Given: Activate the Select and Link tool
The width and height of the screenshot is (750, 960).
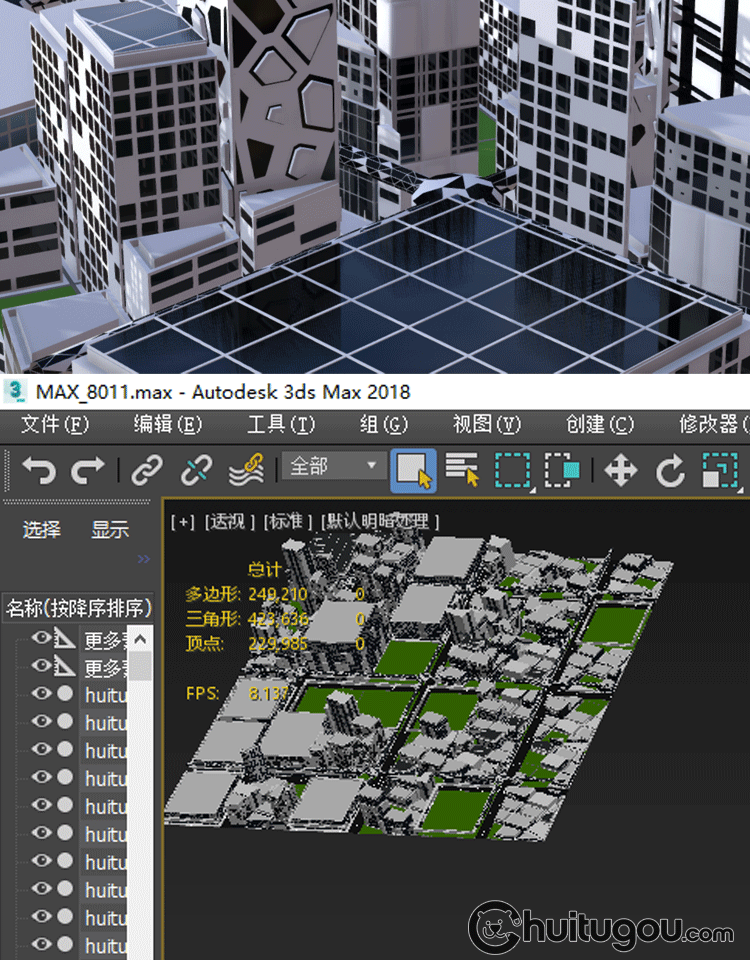Looking at the screenshot, I should click(x=148, y=469).
